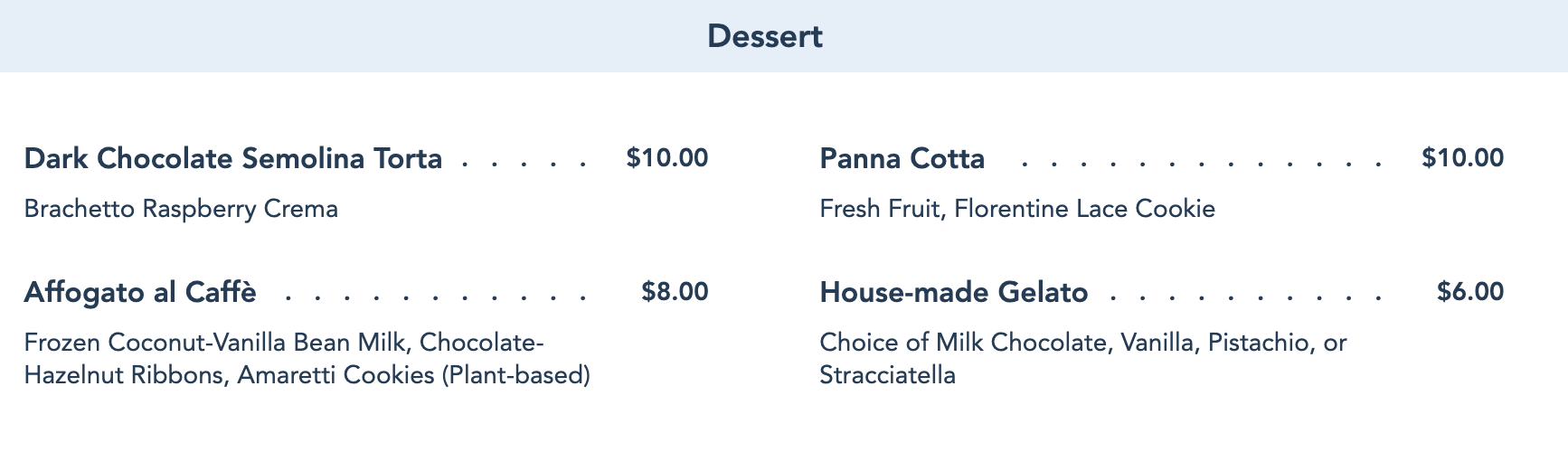This screenshot has height=452, width=1568.
Task: Select the Florentine Lace Cookie text
Action: pyautogui.click(x=1084, y=209)
